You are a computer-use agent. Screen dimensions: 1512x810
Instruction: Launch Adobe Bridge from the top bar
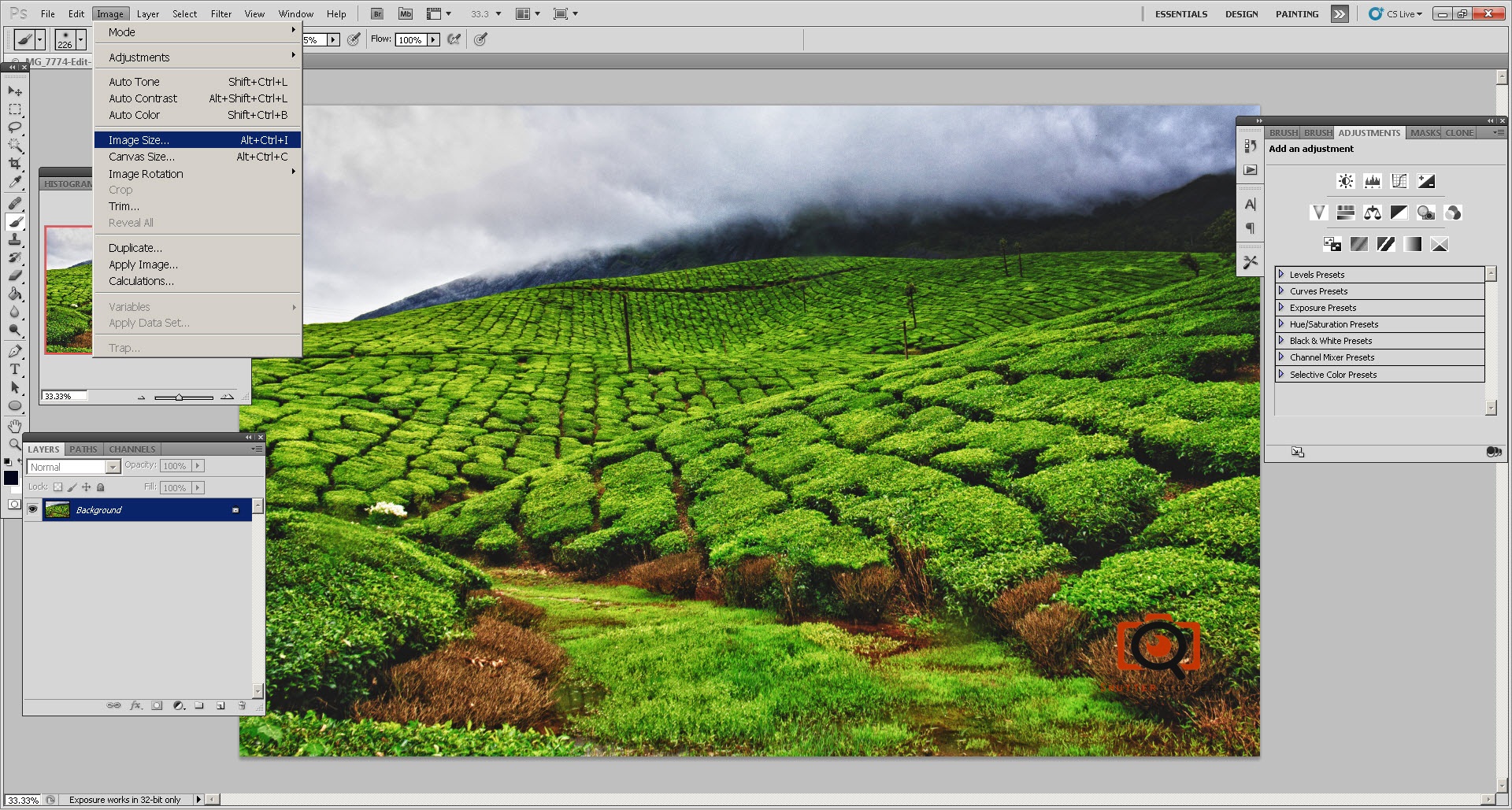(x=377, y=14)
